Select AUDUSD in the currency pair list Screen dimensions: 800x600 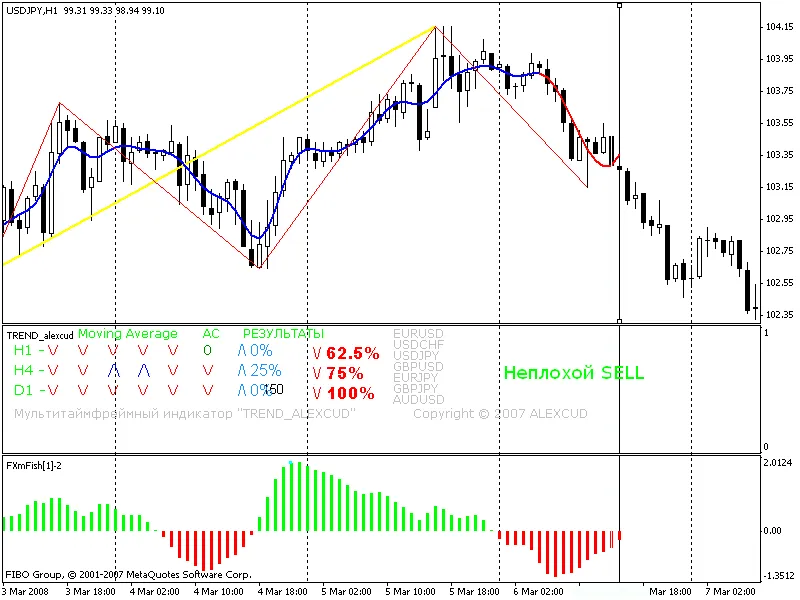pyautogui.click(x=419, y=399)
